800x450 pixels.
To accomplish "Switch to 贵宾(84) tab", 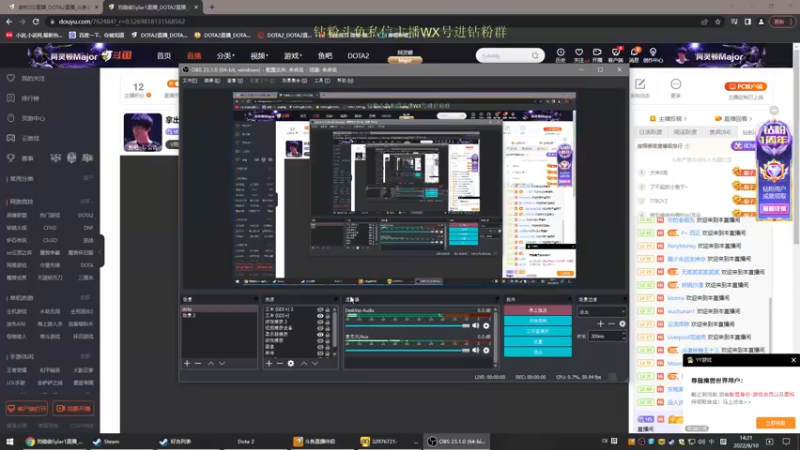I will pos(719,132).
